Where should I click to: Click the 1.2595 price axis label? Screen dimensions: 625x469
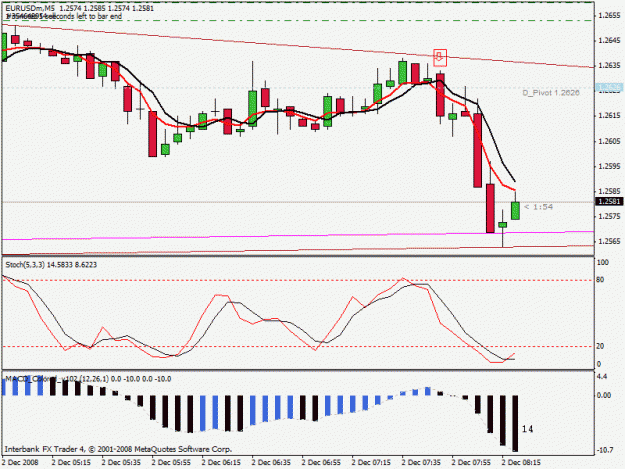pos(610,167)
